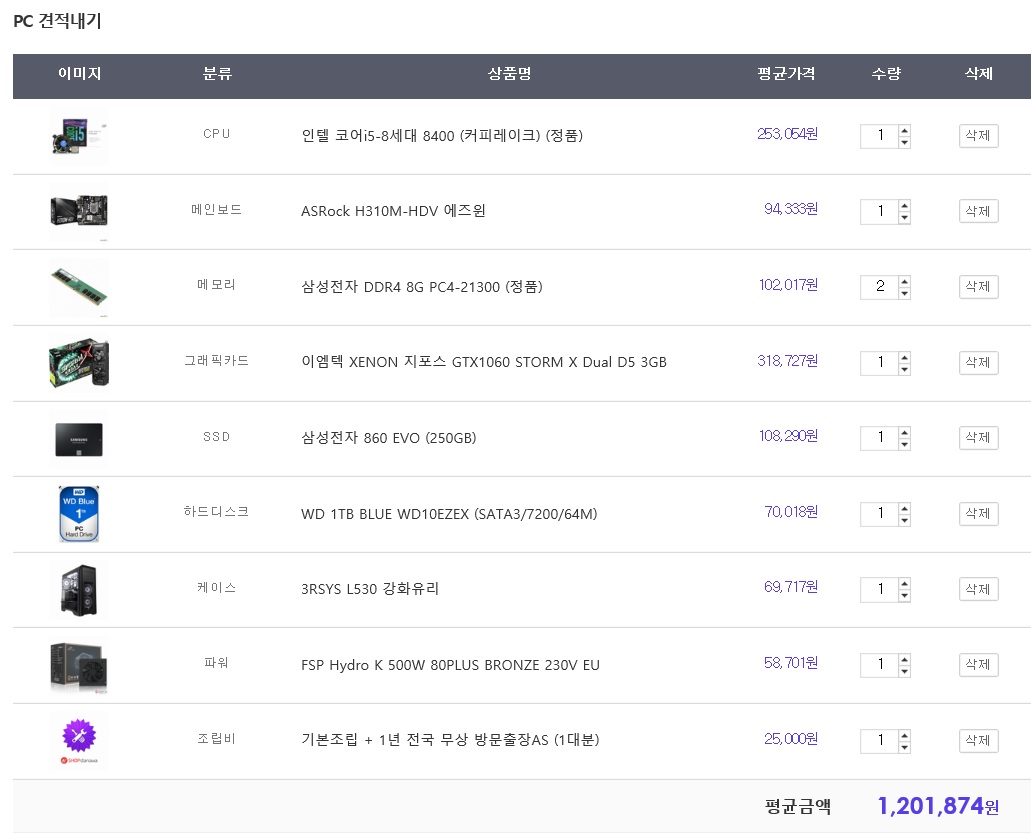
Task: Focus the quantity field in the 조립비 row
Action: pos(880,741)
